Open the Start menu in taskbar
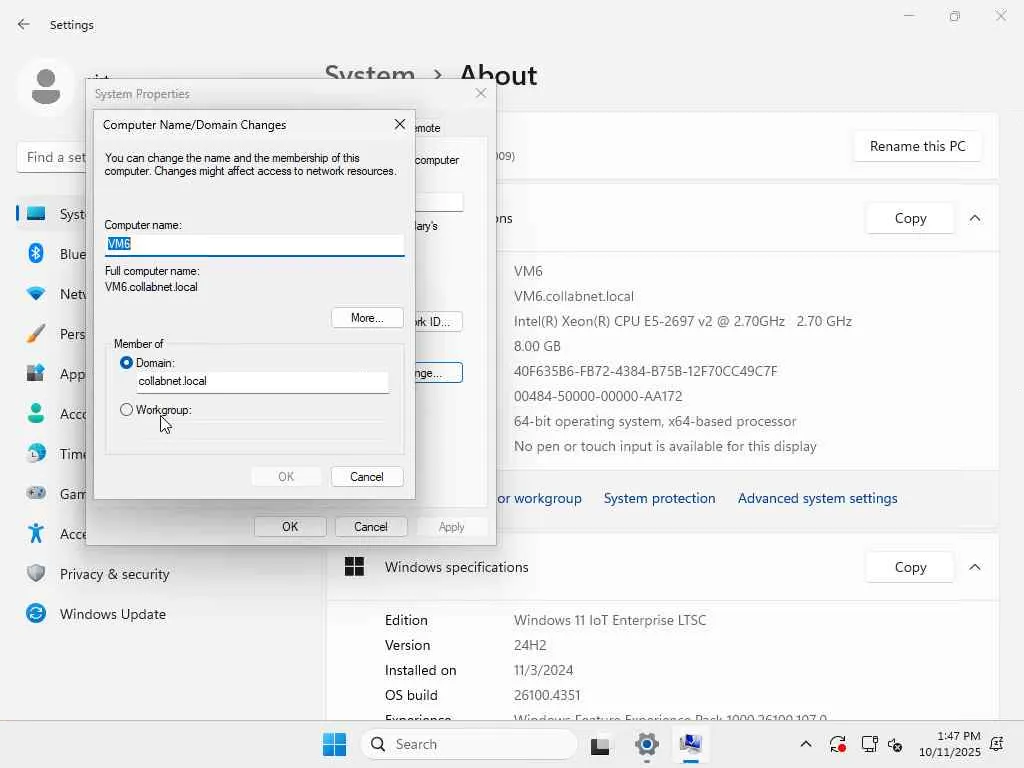 pyautogui.click(x=334, y=744)
